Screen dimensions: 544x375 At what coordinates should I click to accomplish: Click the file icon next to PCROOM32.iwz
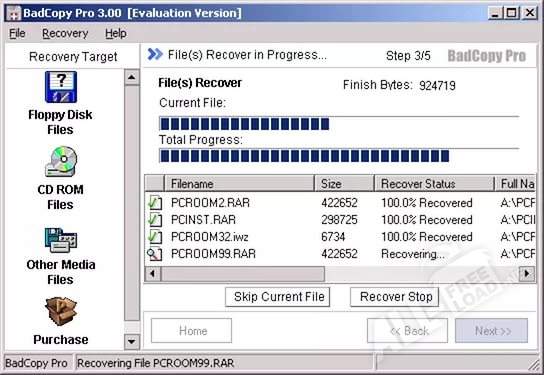point(155,237)
